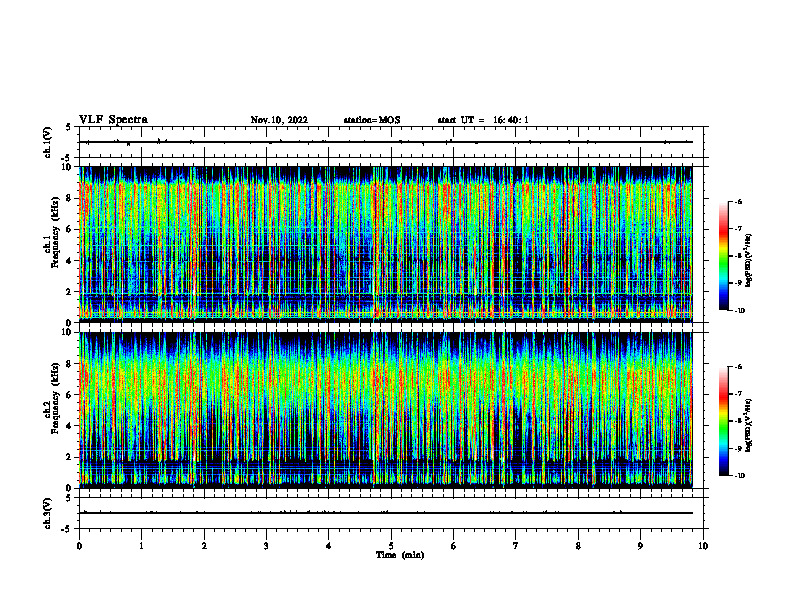Click the ch.1 color bar log(PSD) unit label
The image size is (792, 612).
pyautogui.click(x=749, y=260)
